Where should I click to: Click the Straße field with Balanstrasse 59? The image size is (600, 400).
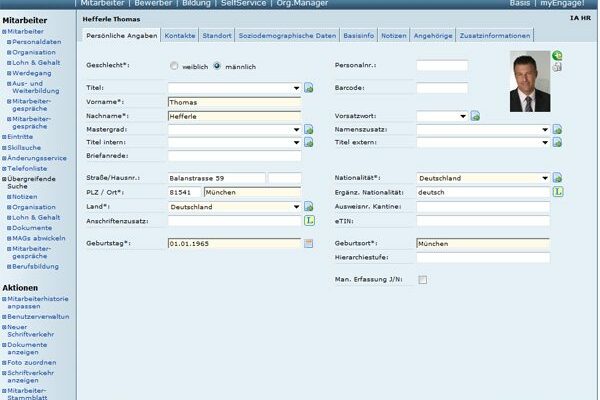[x=217, y=178]
